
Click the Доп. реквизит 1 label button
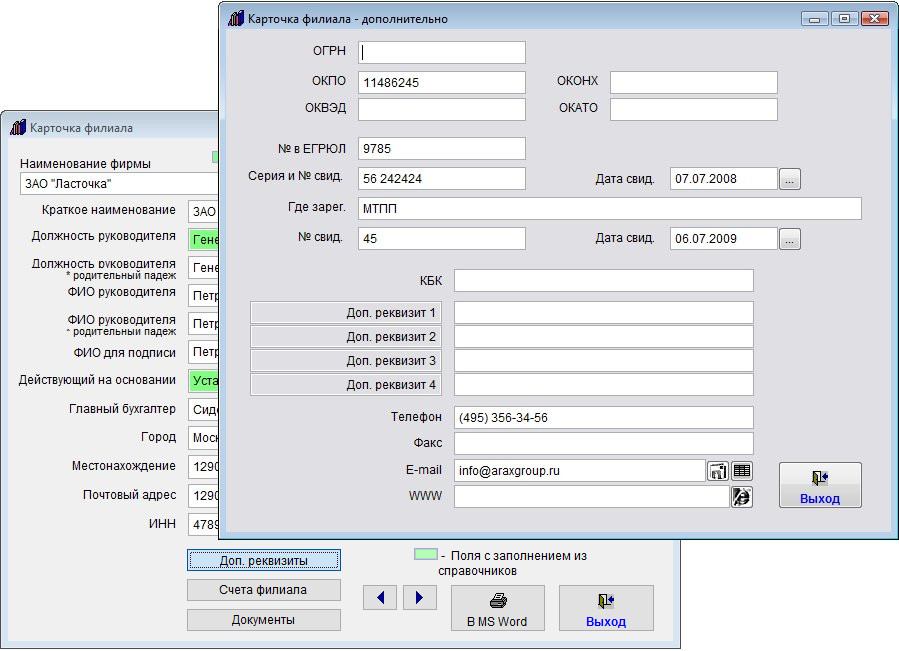point(346,313)
